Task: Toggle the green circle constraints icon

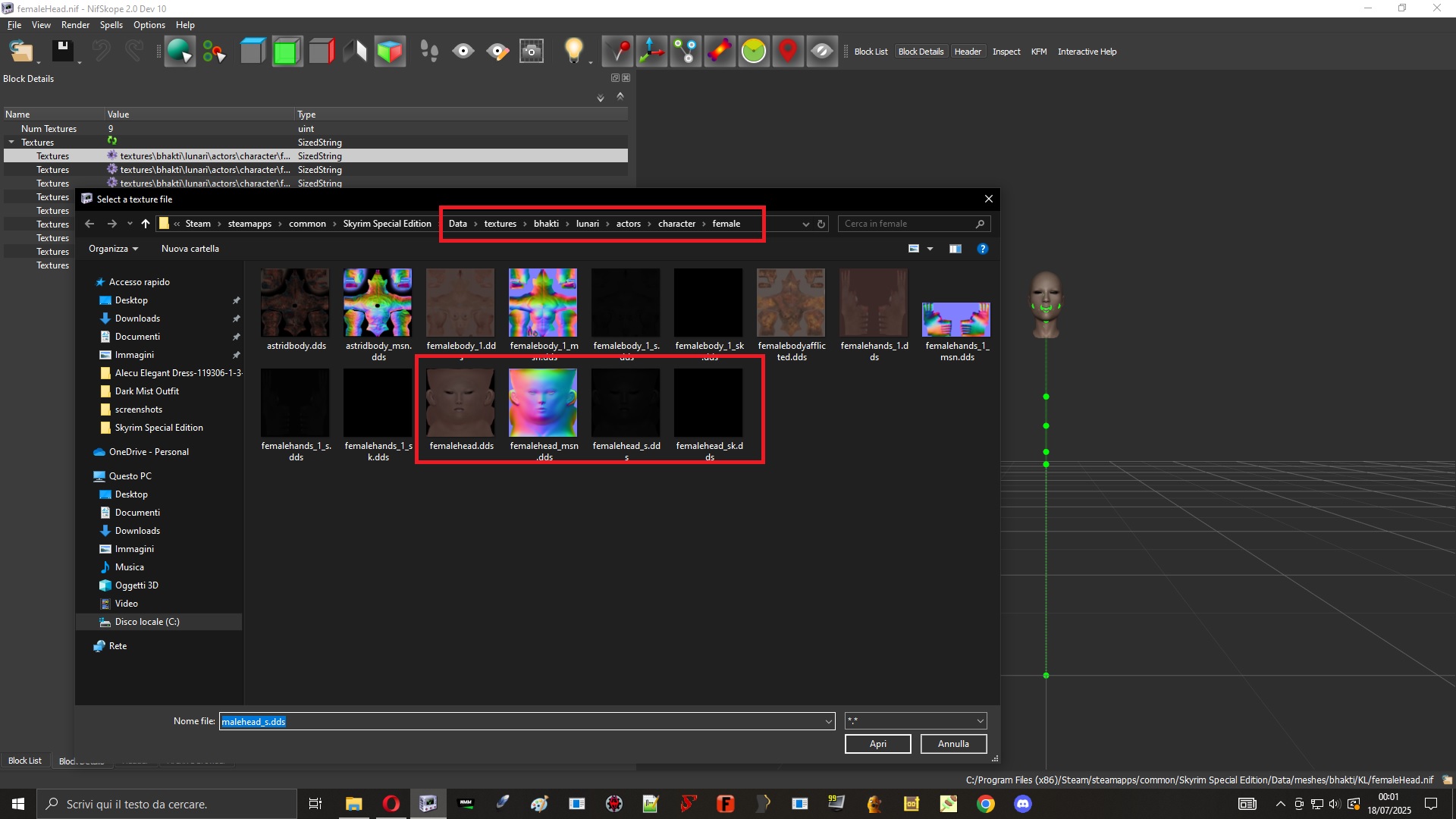Action: [754, 52]
